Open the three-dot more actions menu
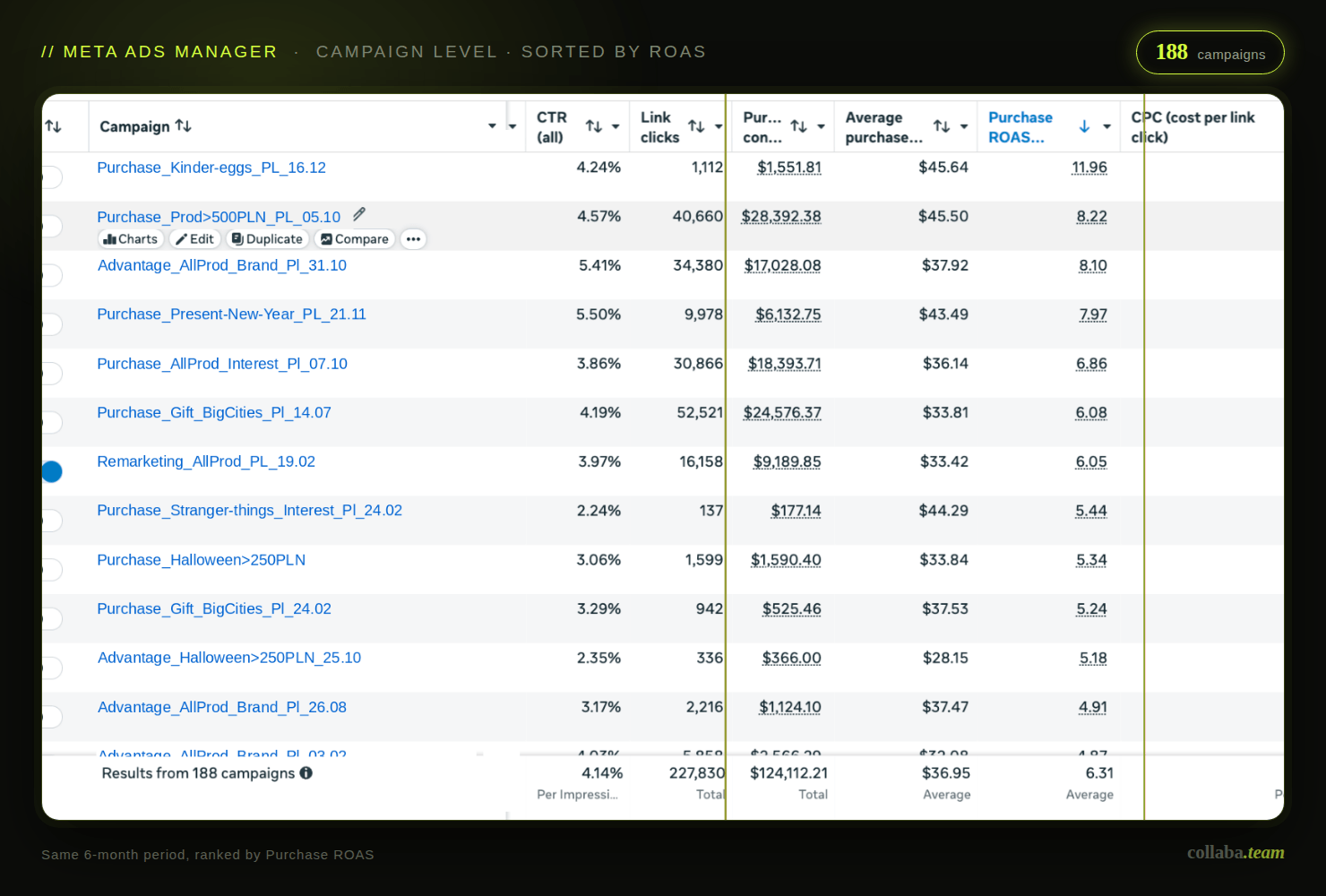Screen dimensions: 1326x896 click(x=413, y=239)
